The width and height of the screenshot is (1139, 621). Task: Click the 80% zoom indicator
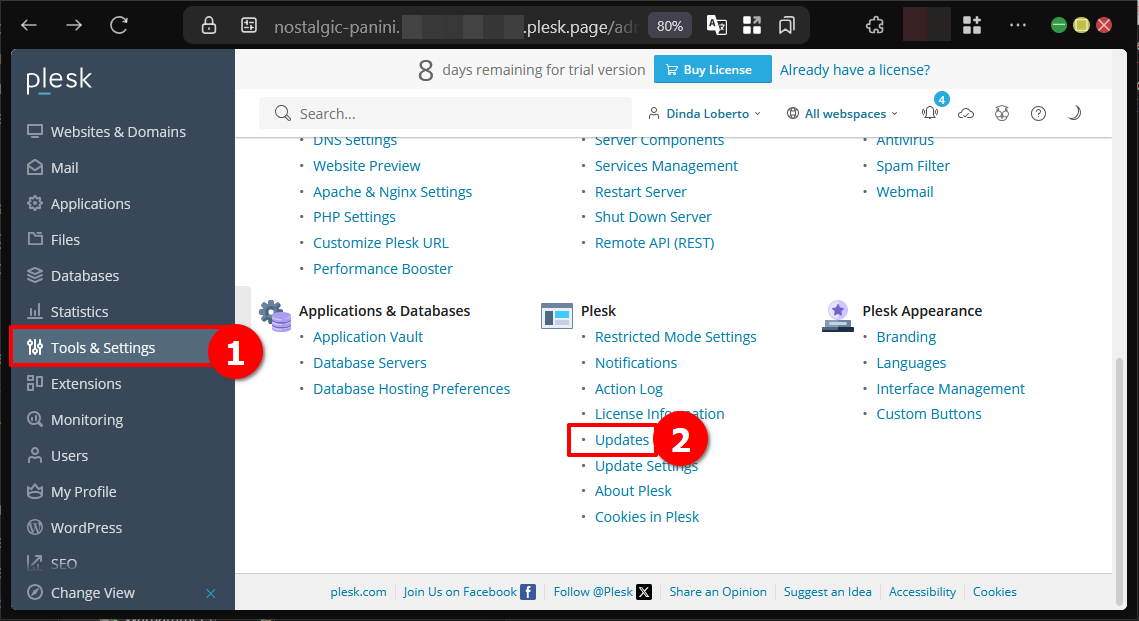pyautogui.click(x=670, y=26)
